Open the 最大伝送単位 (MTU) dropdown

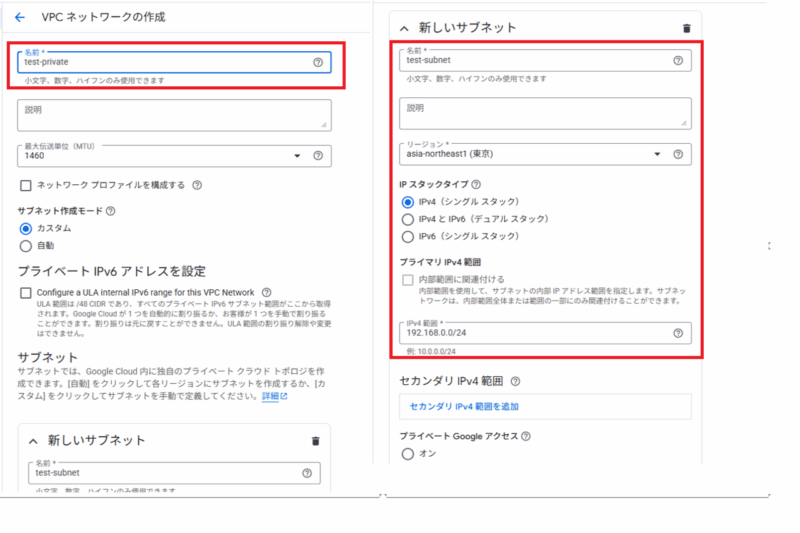coord(297,156)
